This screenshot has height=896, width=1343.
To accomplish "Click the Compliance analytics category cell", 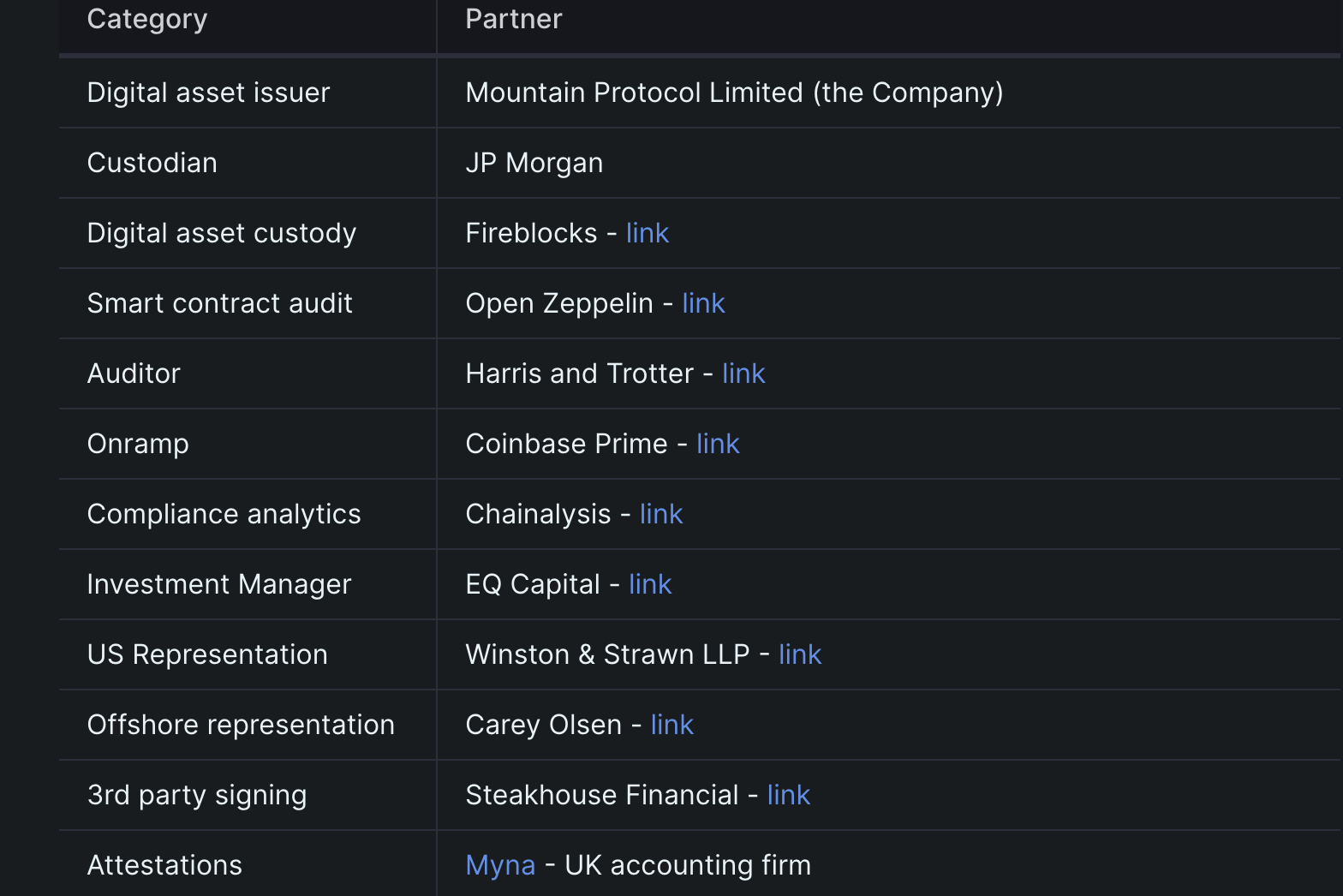I will pos(224,514).
